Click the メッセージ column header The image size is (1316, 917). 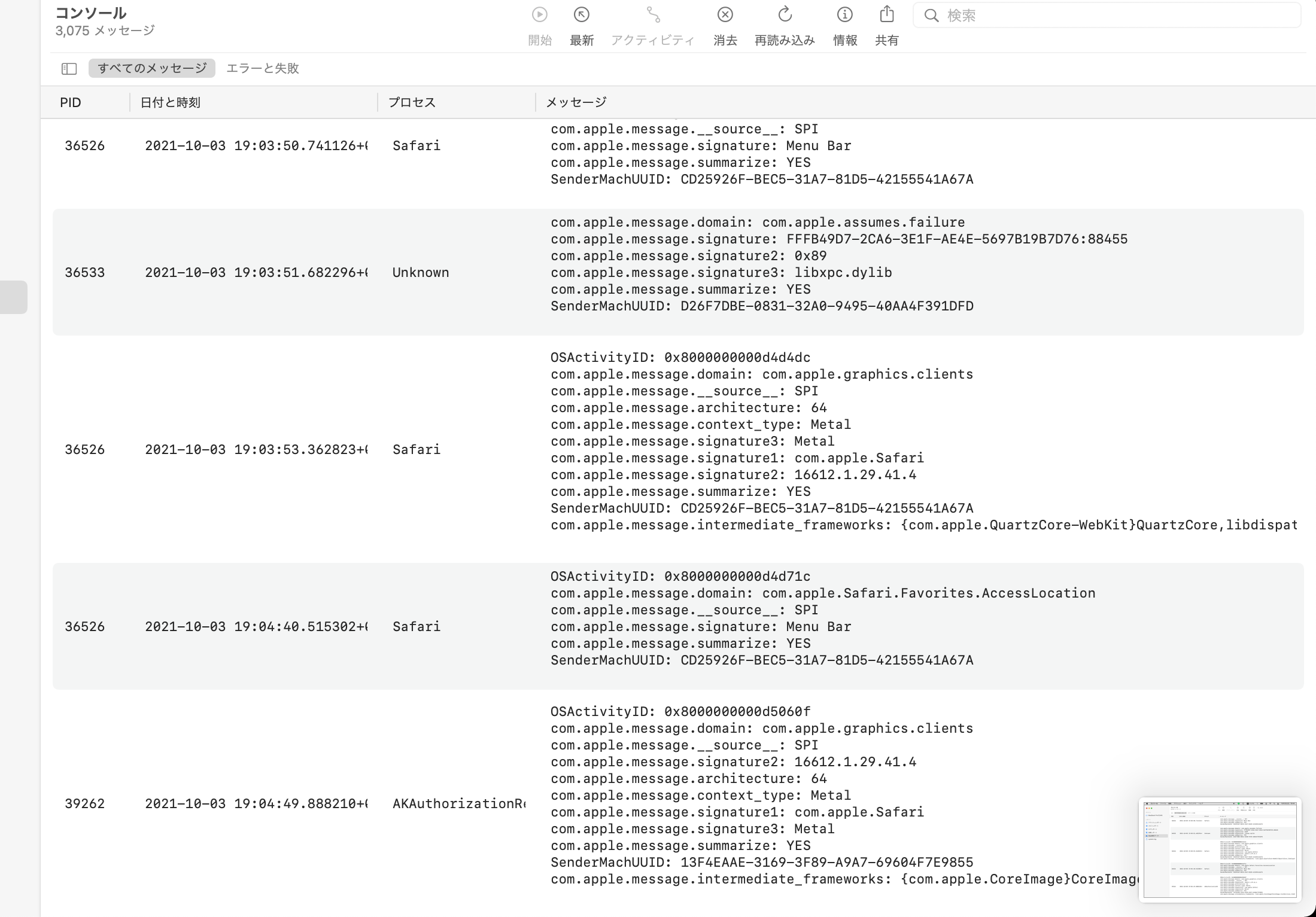point(576,102)
